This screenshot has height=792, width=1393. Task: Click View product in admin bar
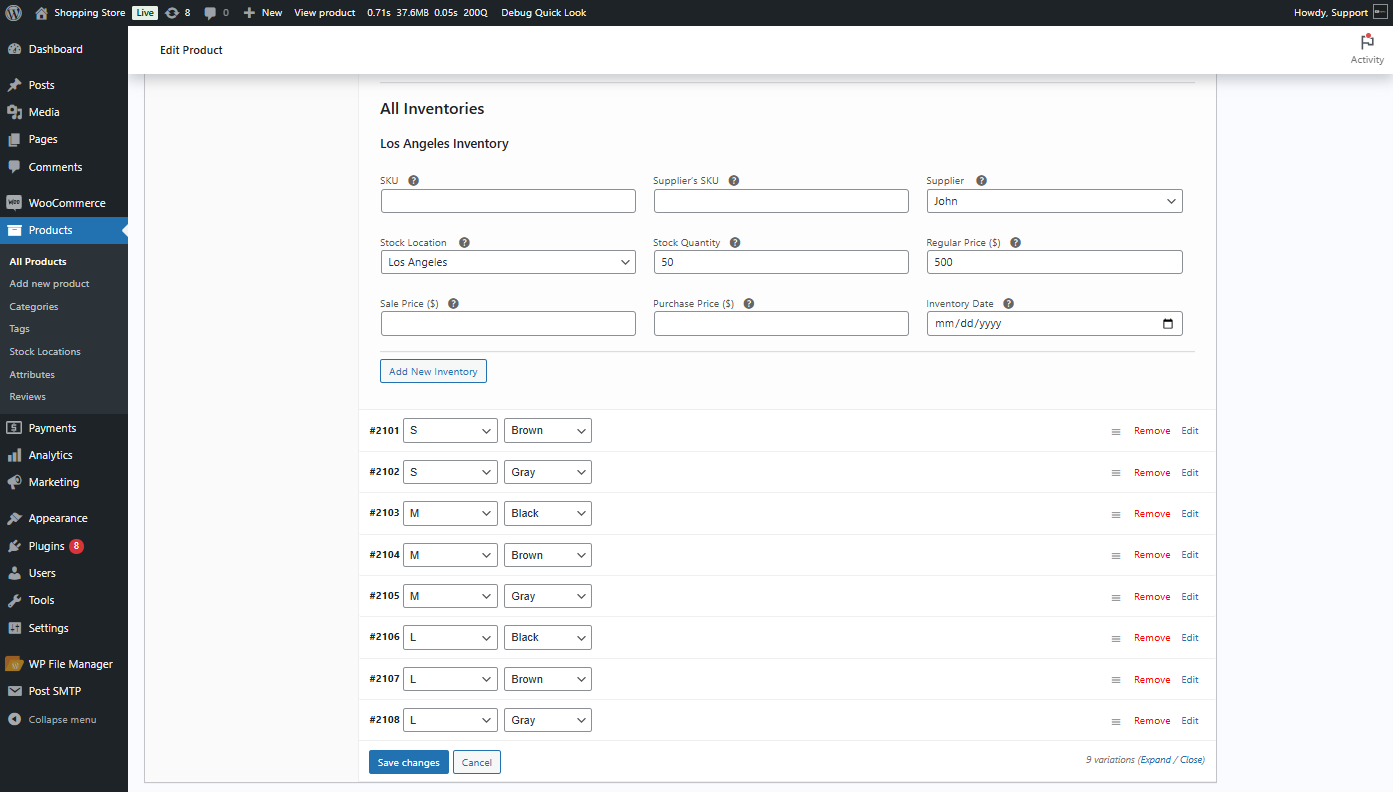pos(325,13)
